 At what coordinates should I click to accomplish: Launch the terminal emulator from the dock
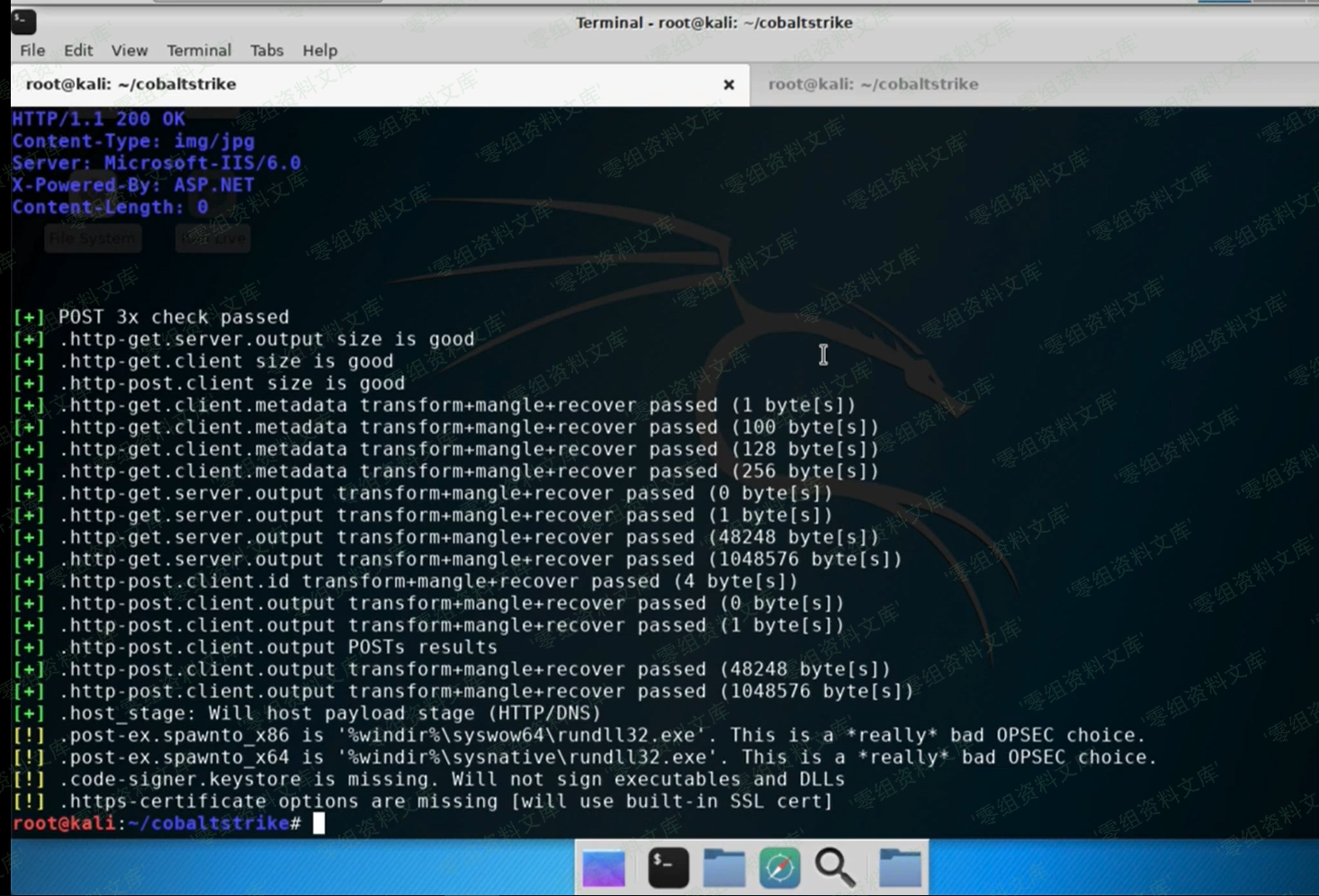click(x=668, y=868)
